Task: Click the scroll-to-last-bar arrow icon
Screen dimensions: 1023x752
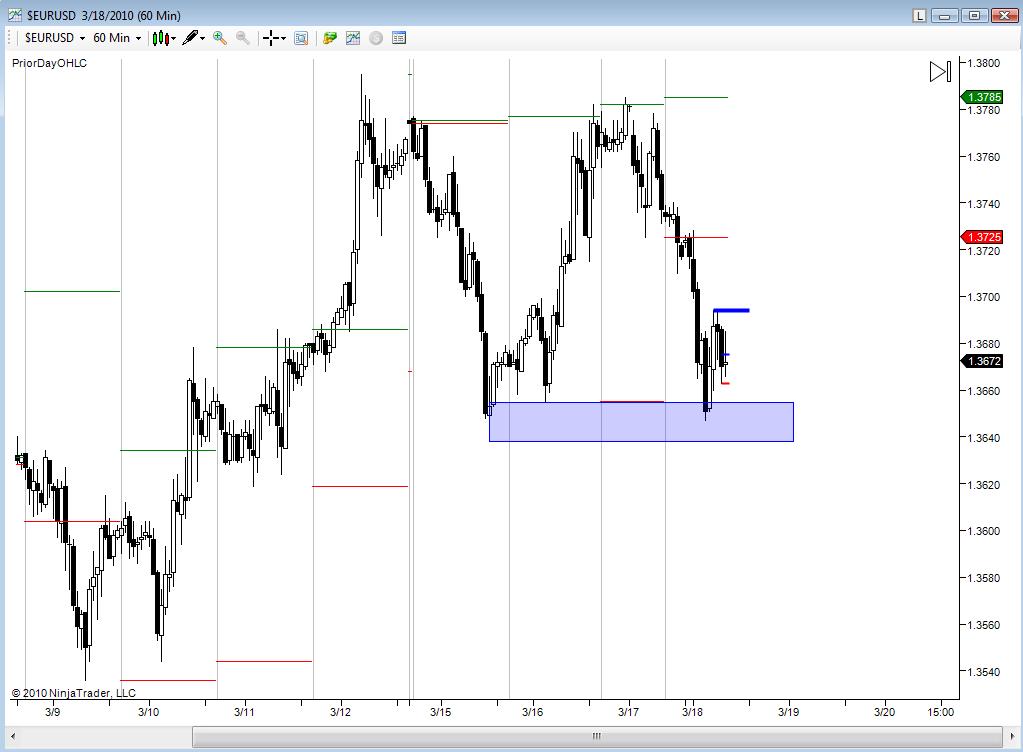Action: click(940, 71)
